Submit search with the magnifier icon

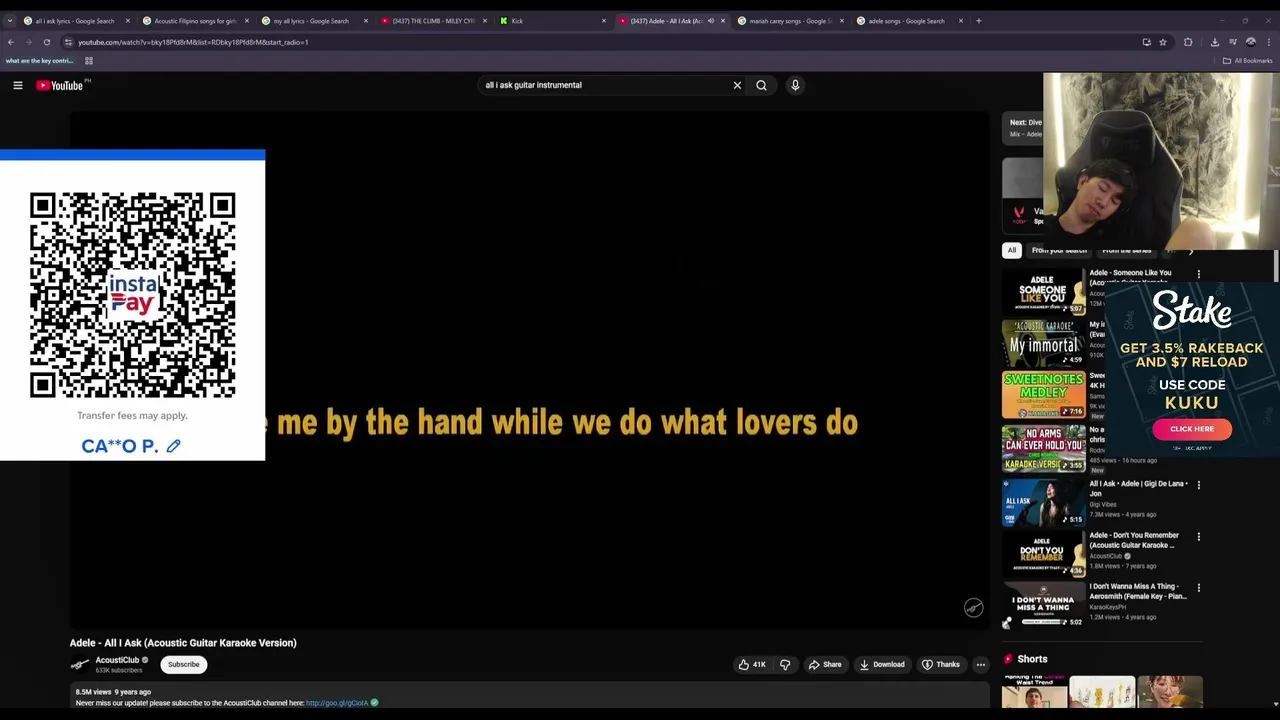(761, 85)
